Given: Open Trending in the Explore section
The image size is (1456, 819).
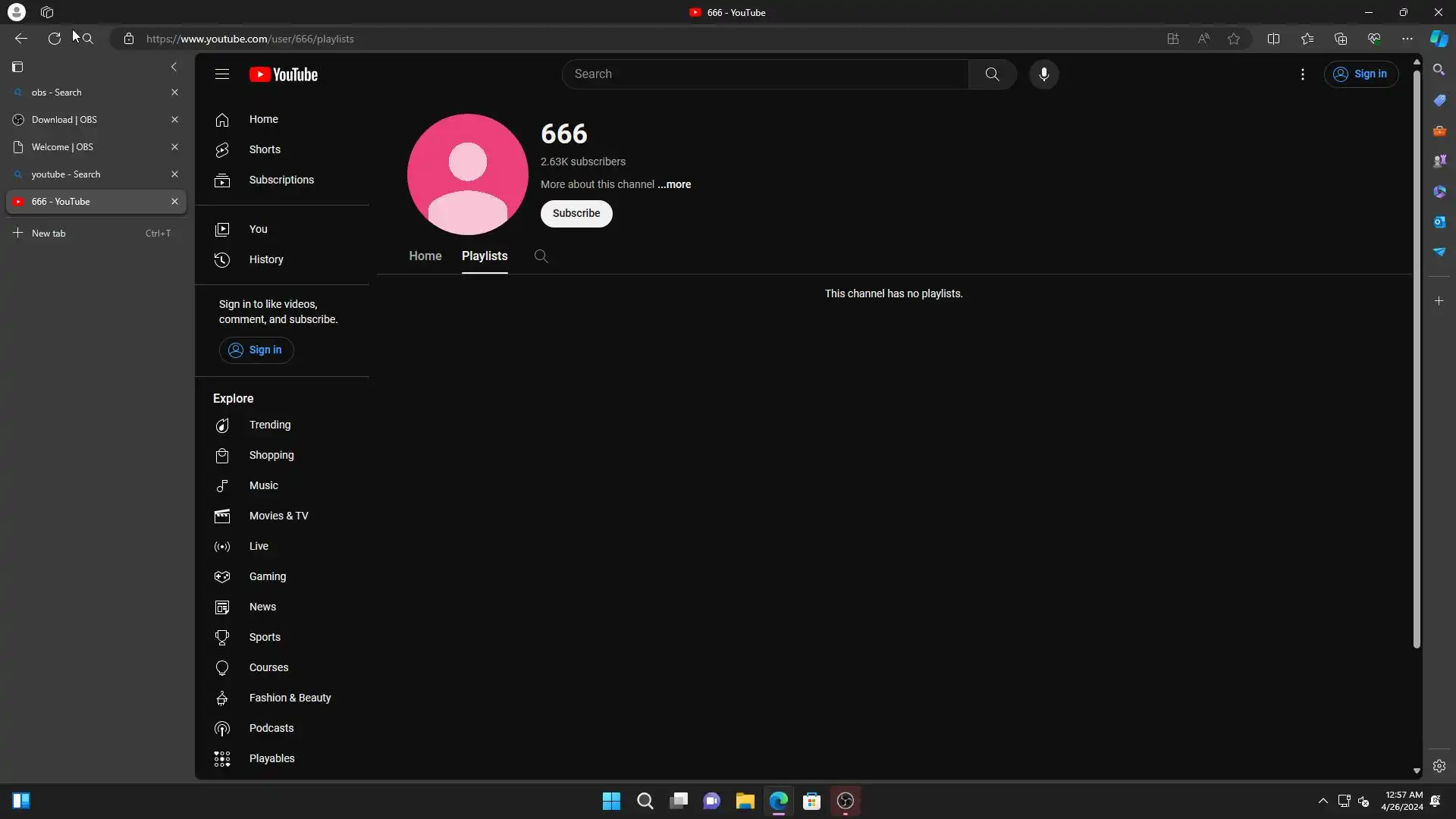Looking at the screenshot, I should [269, 425].
